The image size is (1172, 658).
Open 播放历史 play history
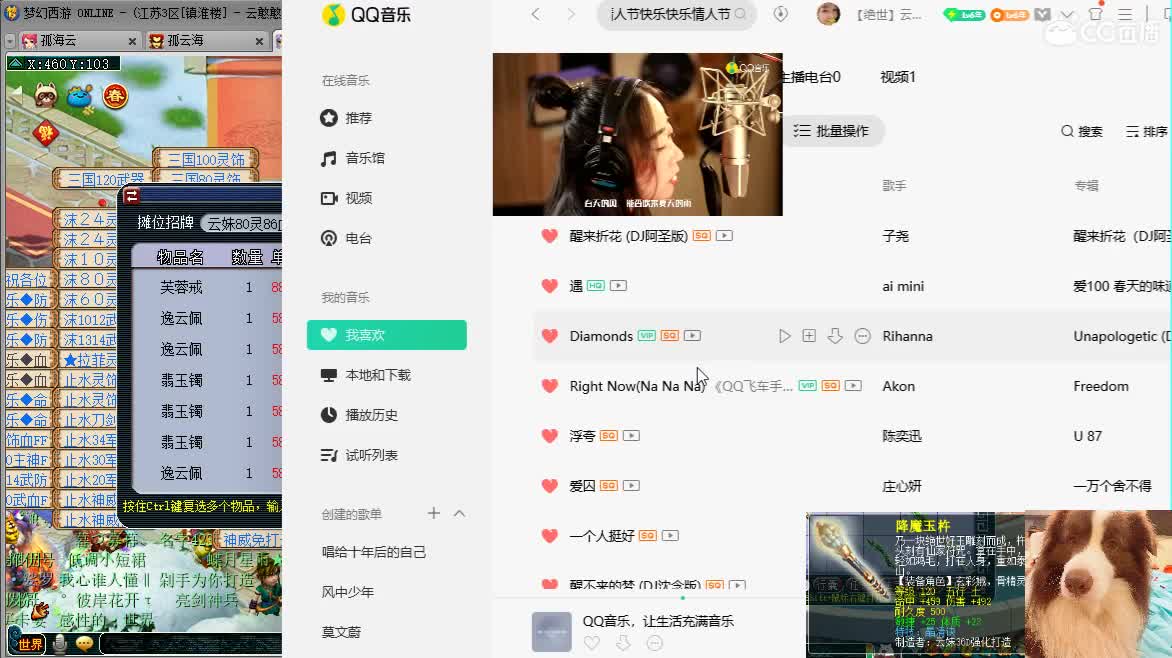pyautogui.click(x=359, y=415)
